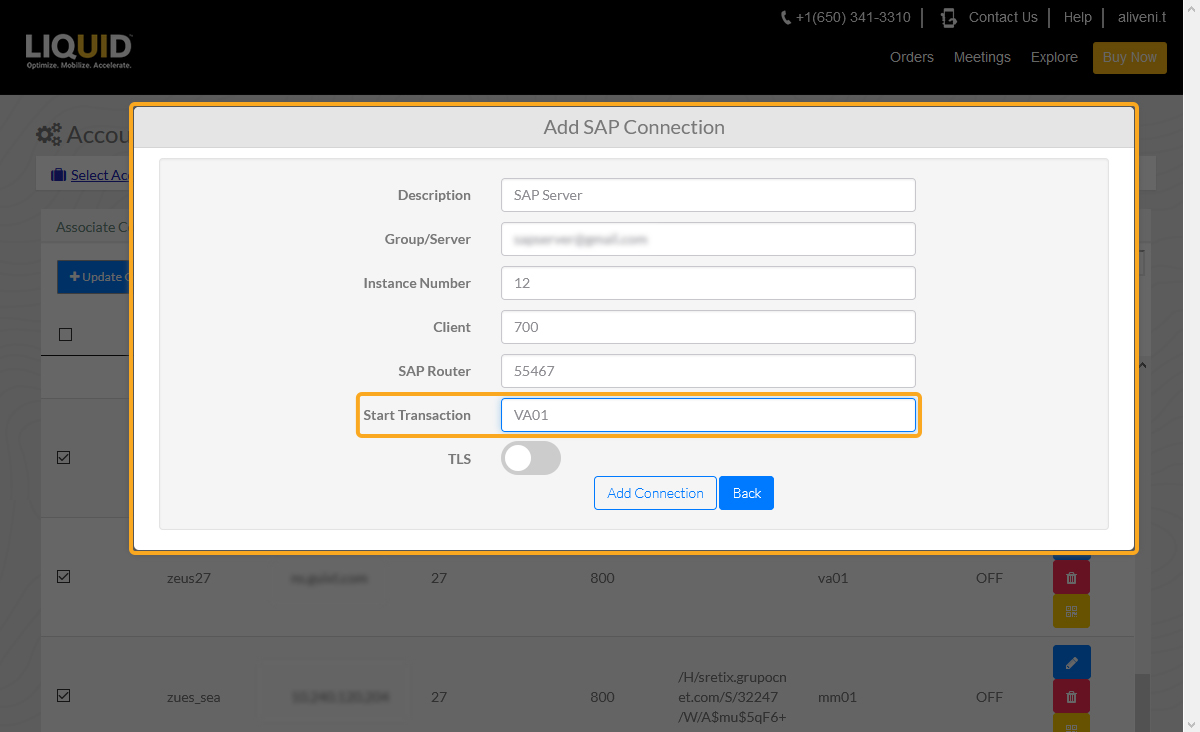Screen dimensions: 1200x732
Task: Click the Buy Now button
Action: pos(1129,58)
